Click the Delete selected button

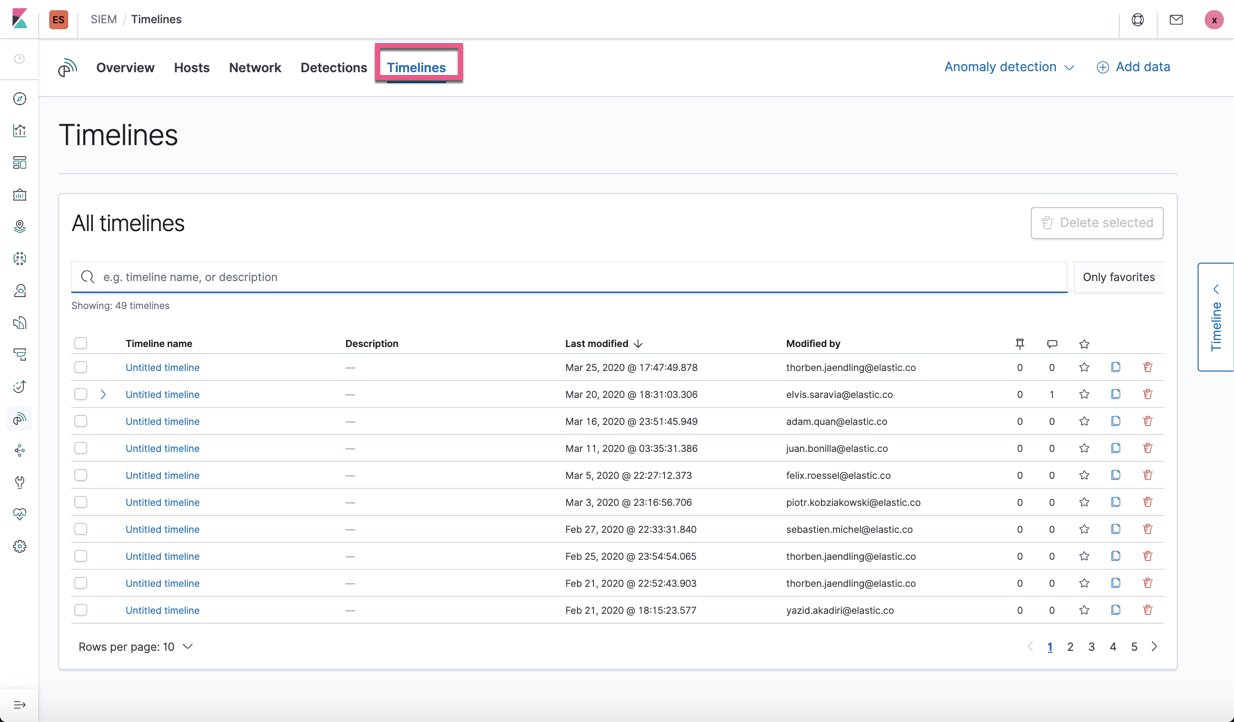pos(1097,223)
